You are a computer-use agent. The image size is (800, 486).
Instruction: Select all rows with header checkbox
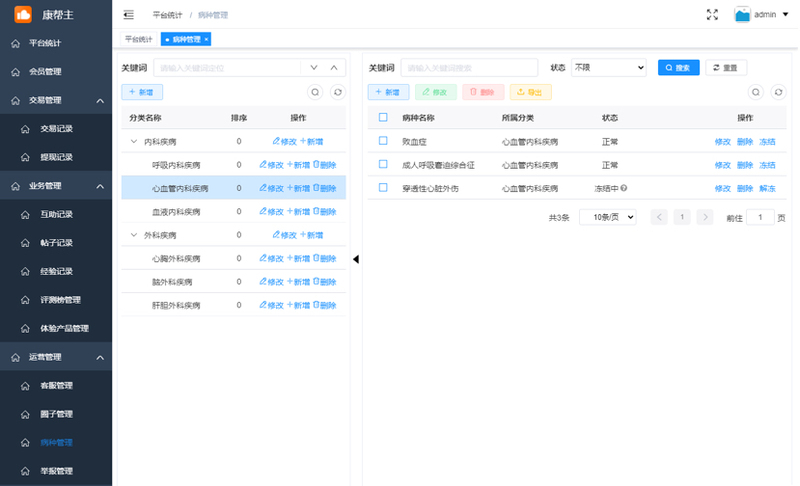click(x=383, y=117)
